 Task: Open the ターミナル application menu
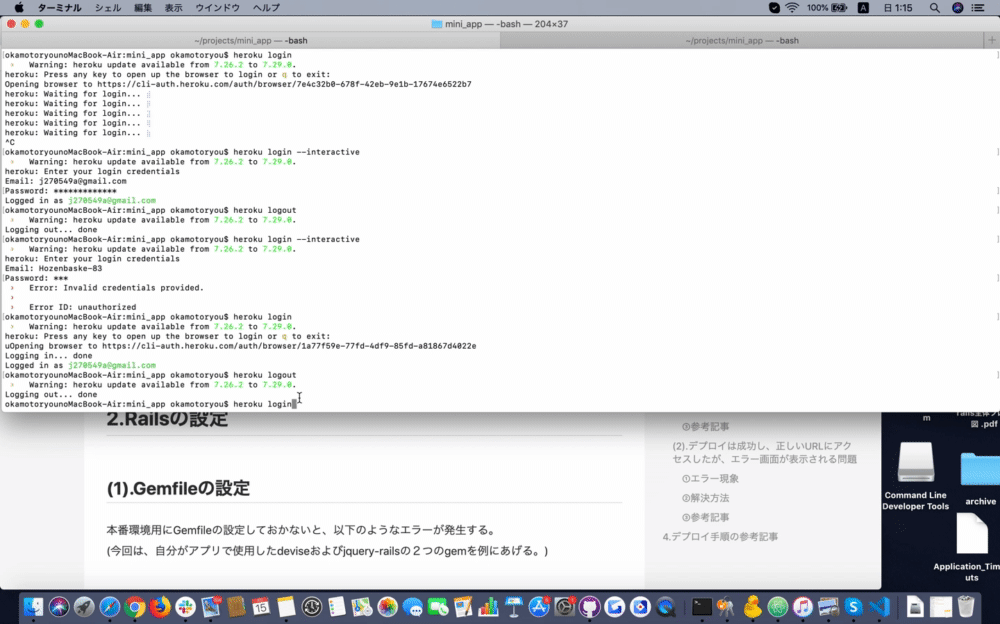[59, 8]
